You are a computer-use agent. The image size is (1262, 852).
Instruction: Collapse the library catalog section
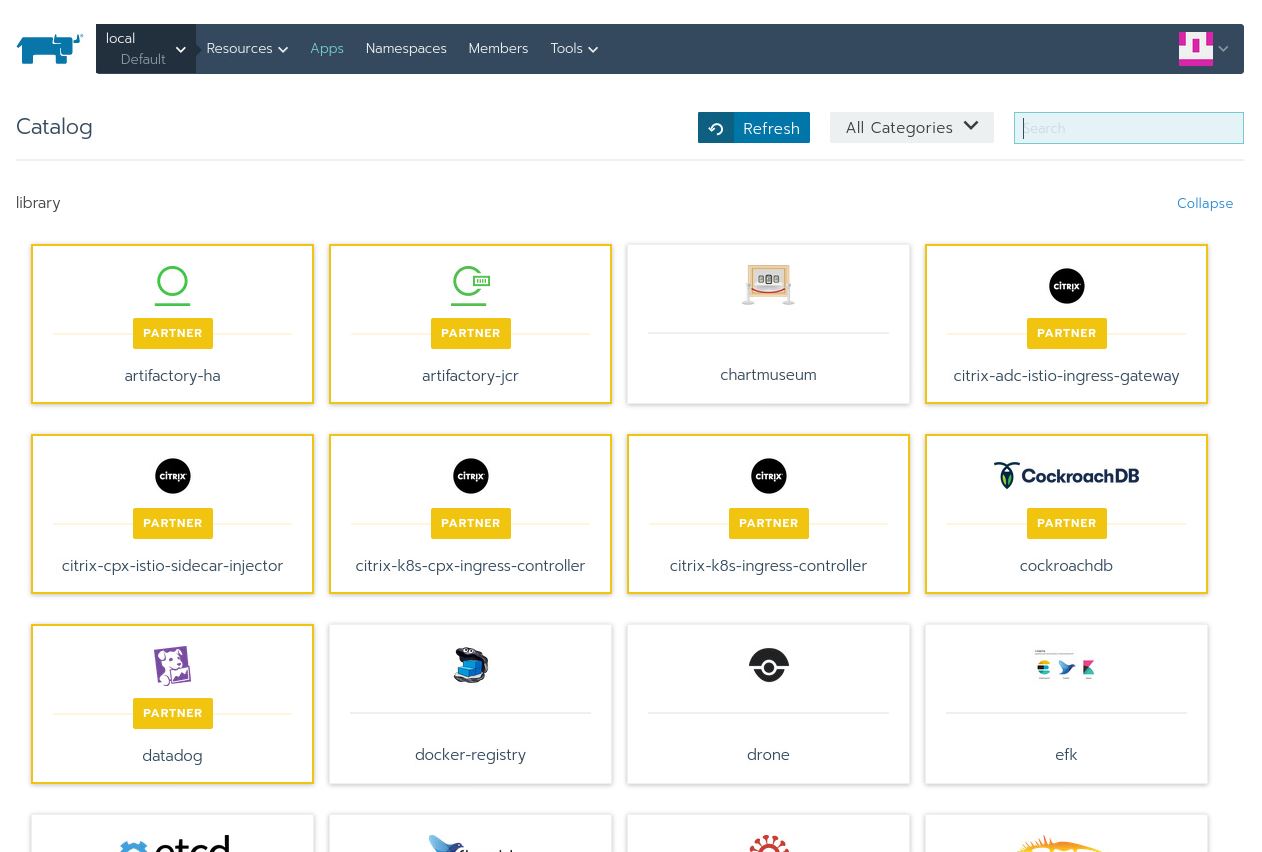click(1204, 203)
